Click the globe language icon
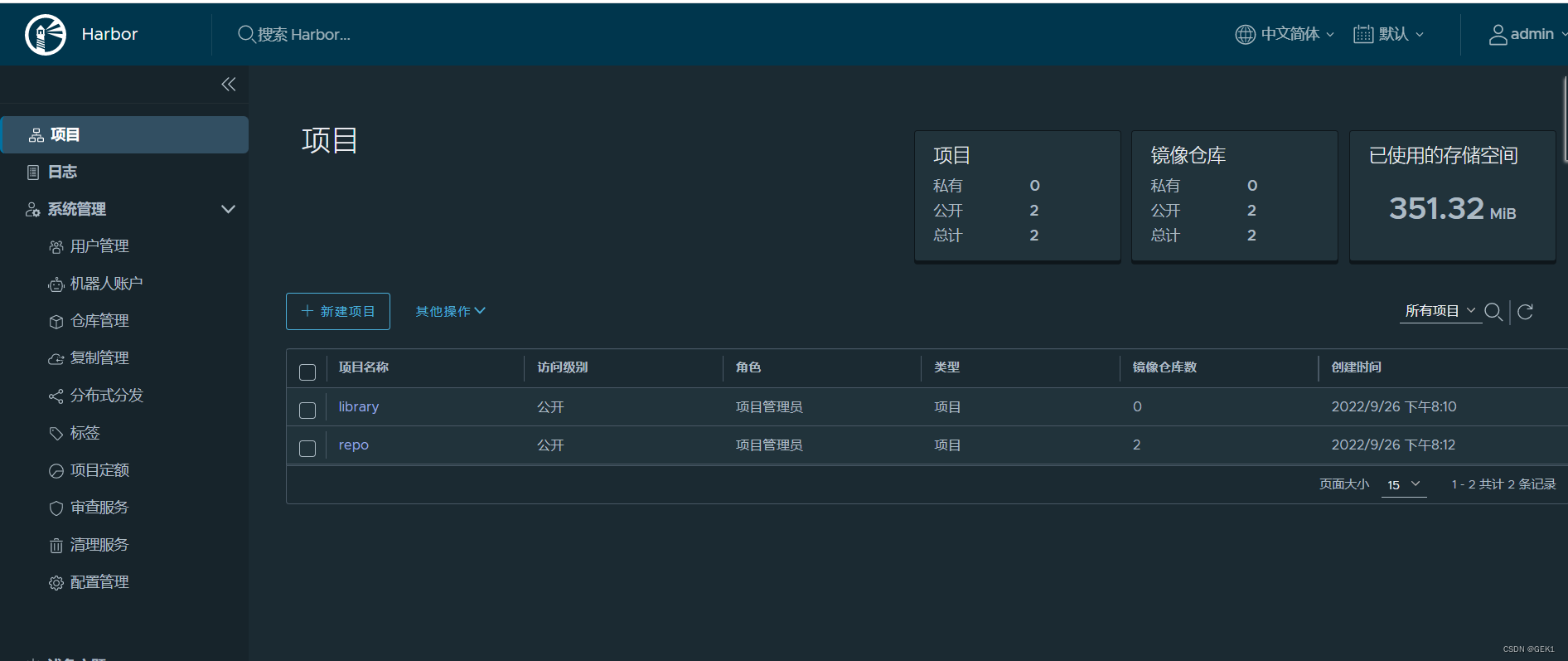1568x661 pixels. (1246, 34)
